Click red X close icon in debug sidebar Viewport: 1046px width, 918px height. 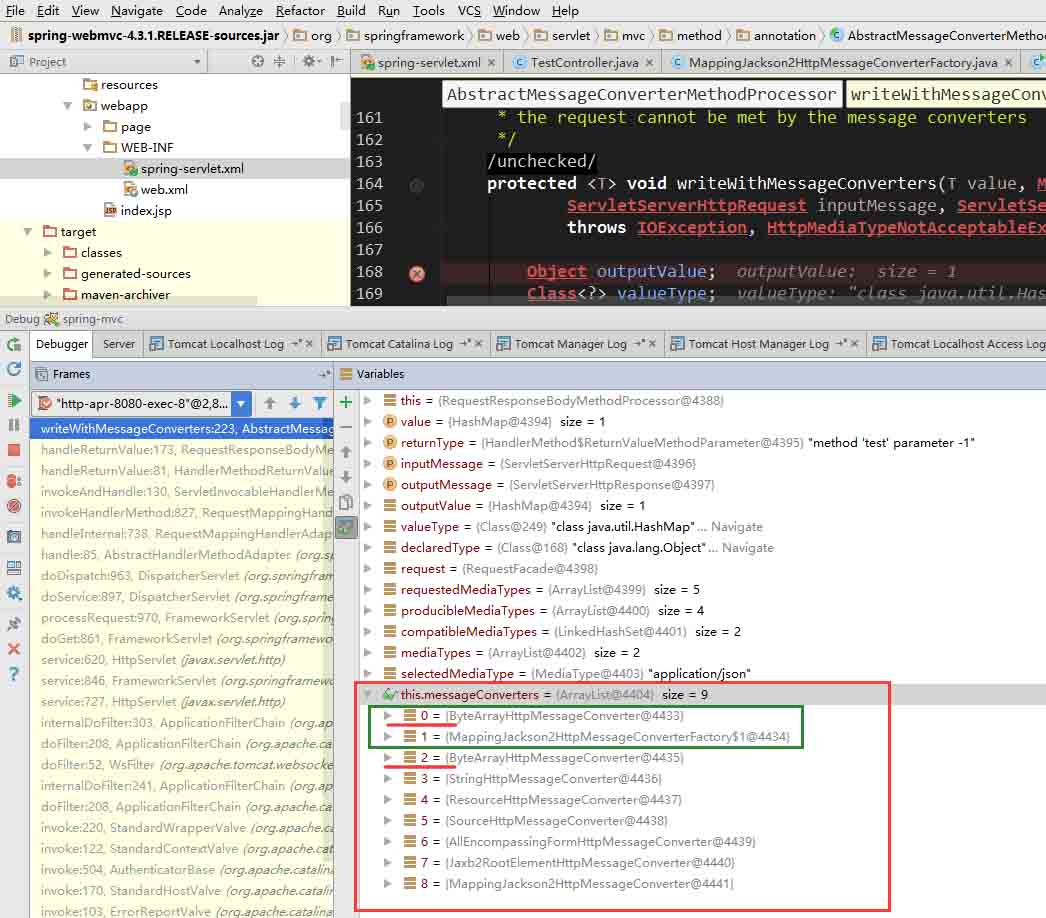click(x=14, y=648)
